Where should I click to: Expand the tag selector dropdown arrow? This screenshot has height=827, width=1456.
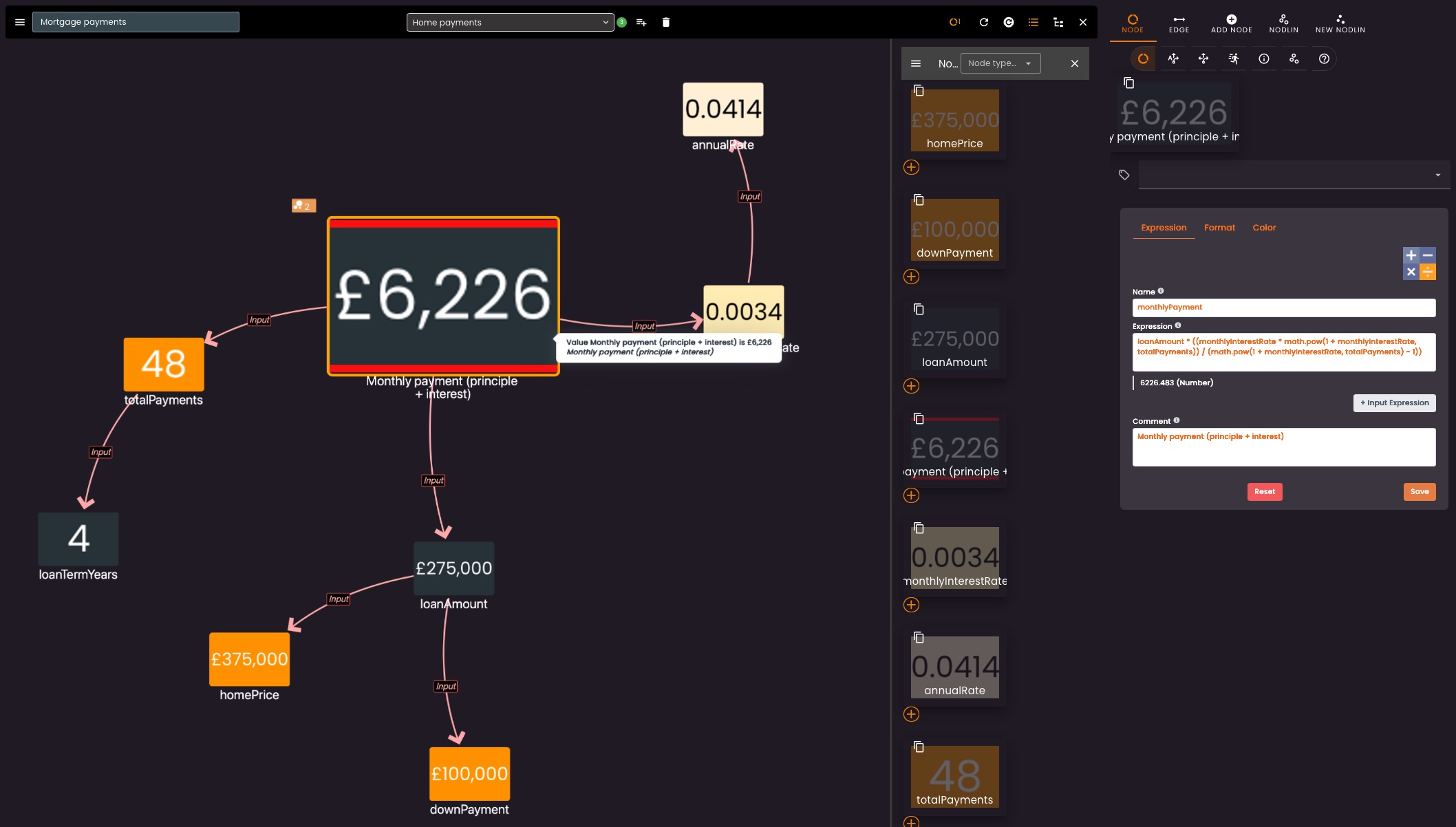[x=1437, y=175]
